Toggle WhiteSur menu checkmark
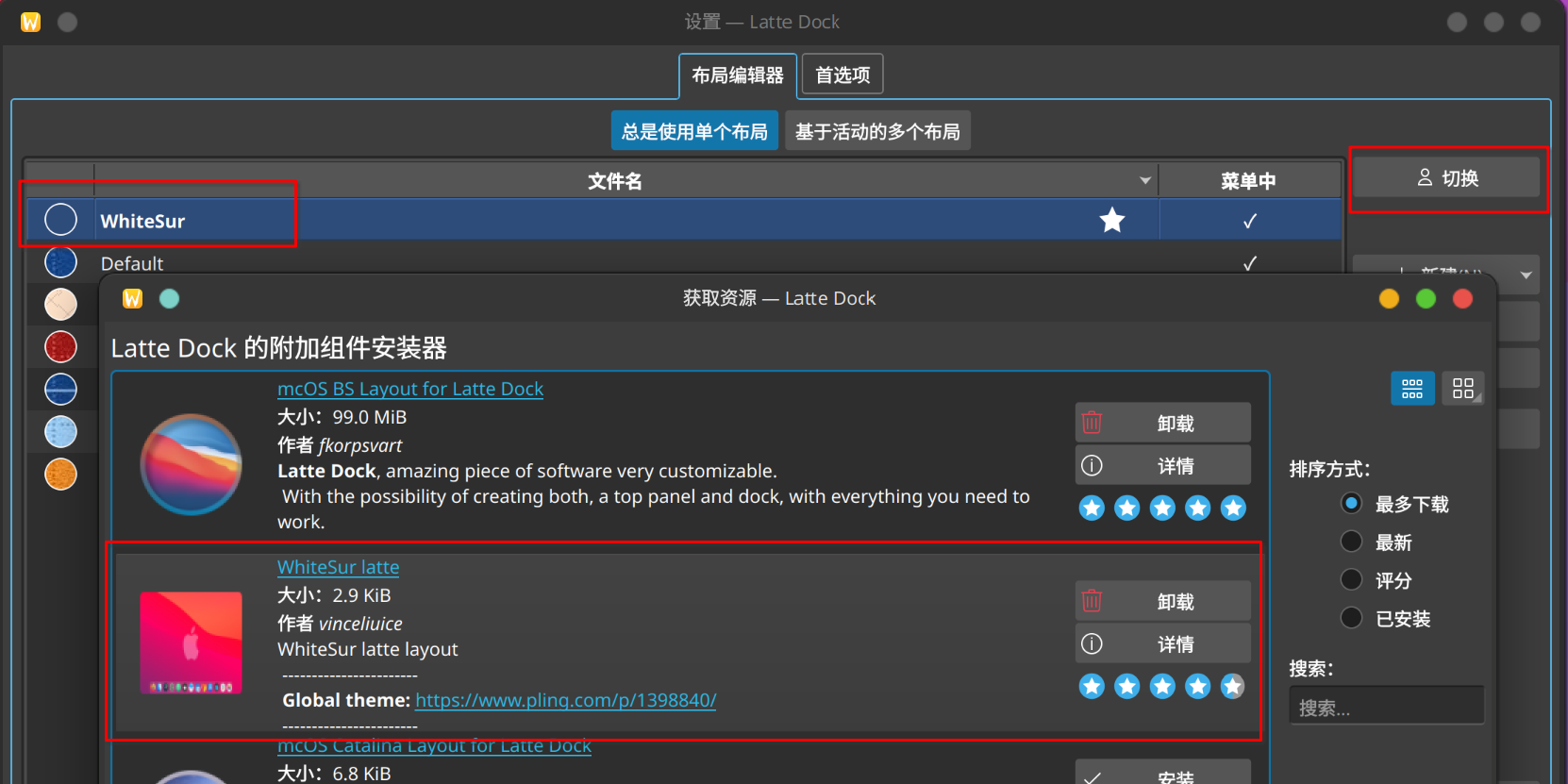The width and height of the screenshot is (1568, 784). [x=1250, y=221]
